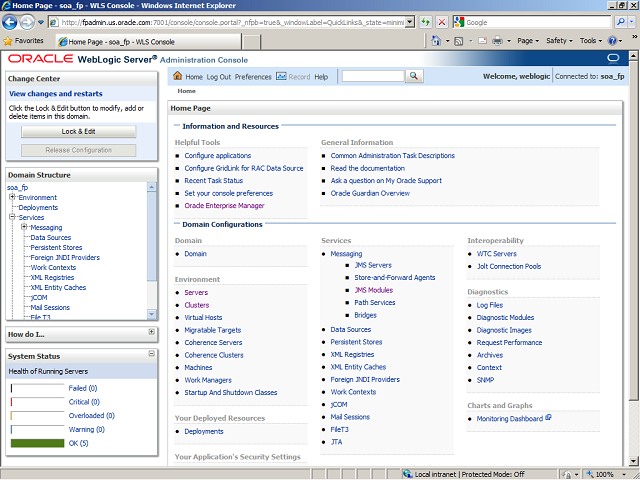Click the Monitoring Dashboard external link icon

[549, 417]
